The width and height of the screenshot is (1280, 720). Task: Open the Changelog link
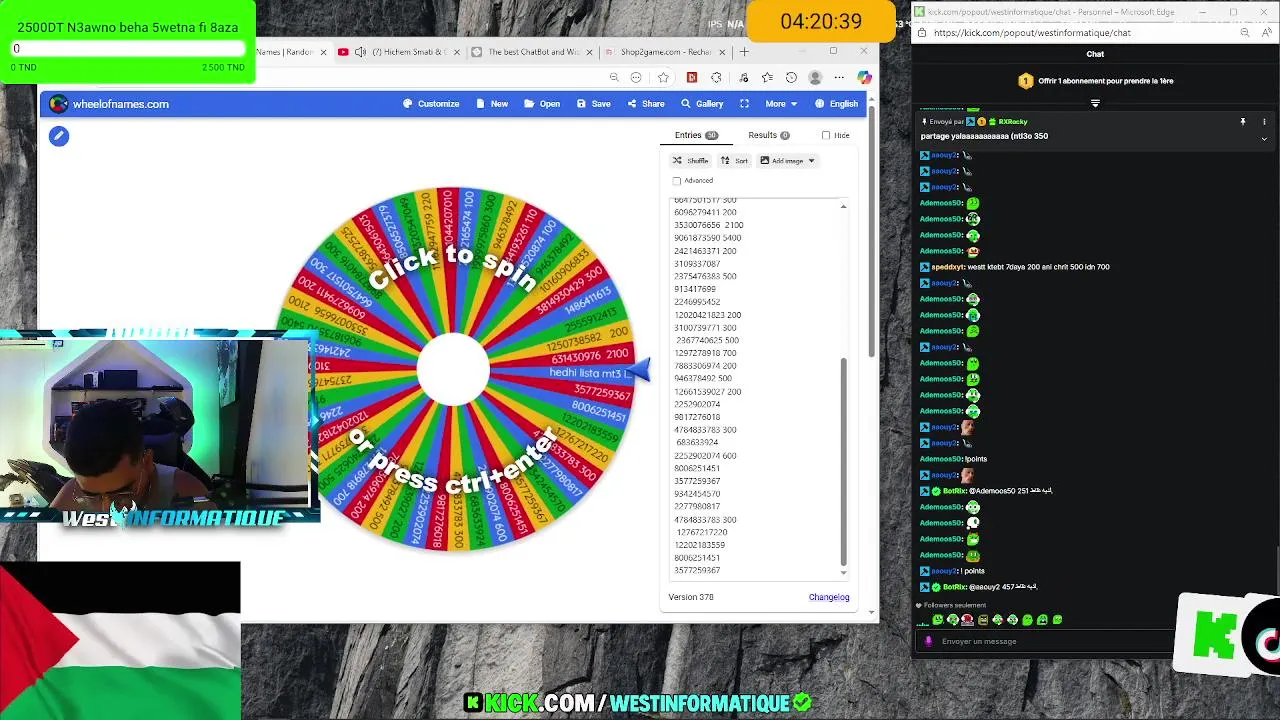coord(829,597)
